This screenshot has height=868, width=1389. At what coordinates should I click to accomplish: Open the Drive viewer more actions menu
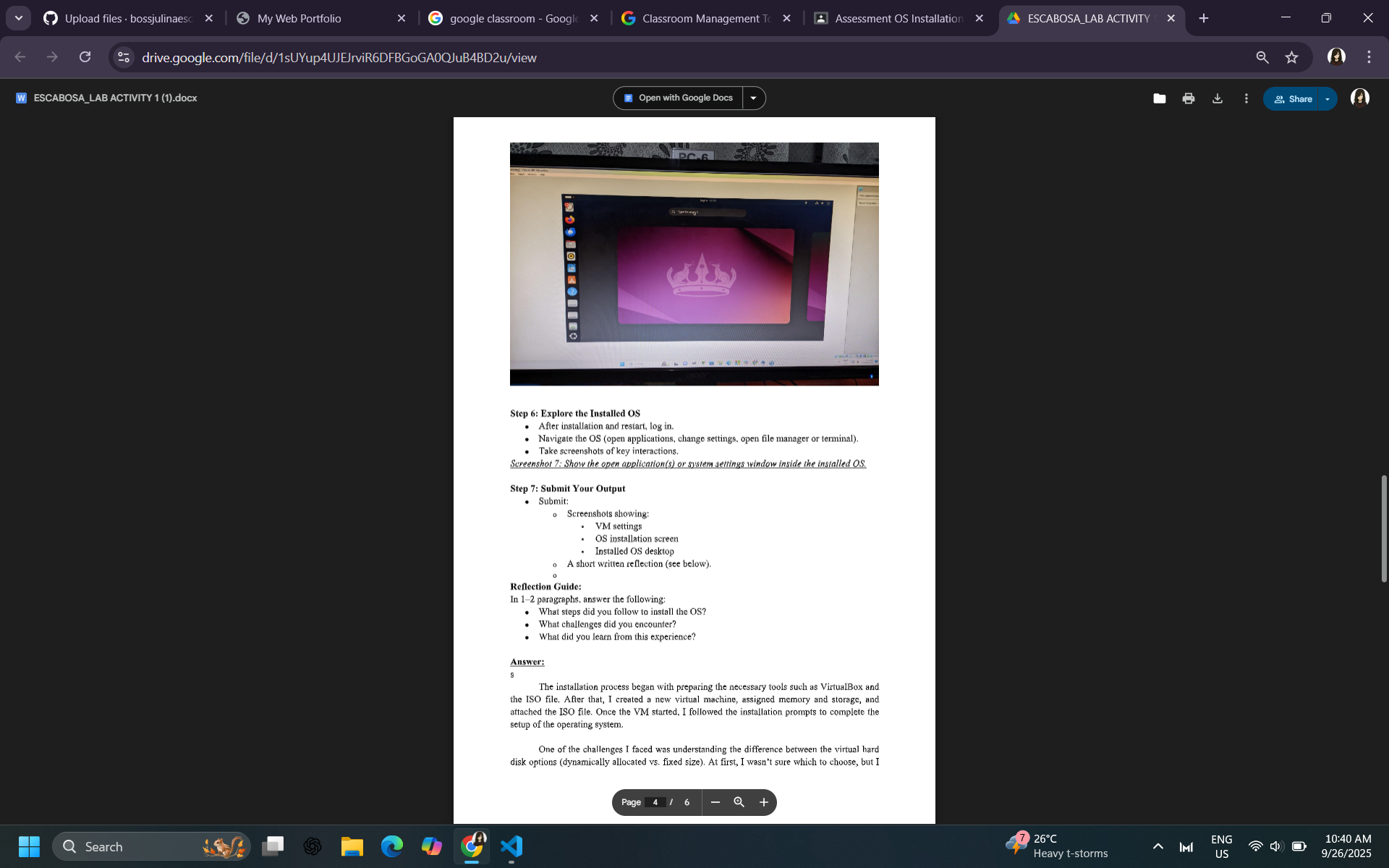(1246, 98)
